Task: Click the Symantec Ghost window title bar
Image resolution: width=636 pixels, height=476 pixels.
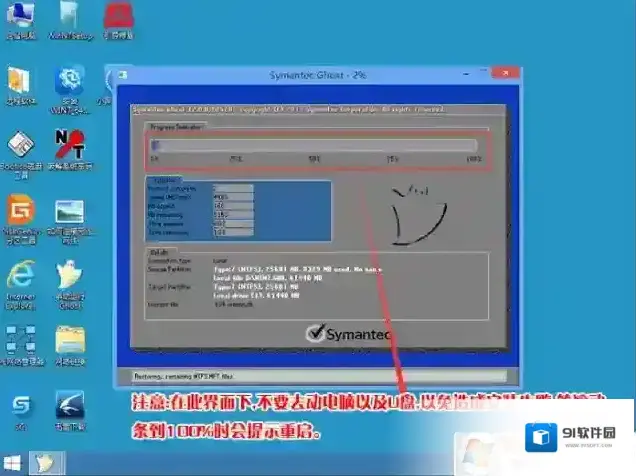Action: click(315, 76)
